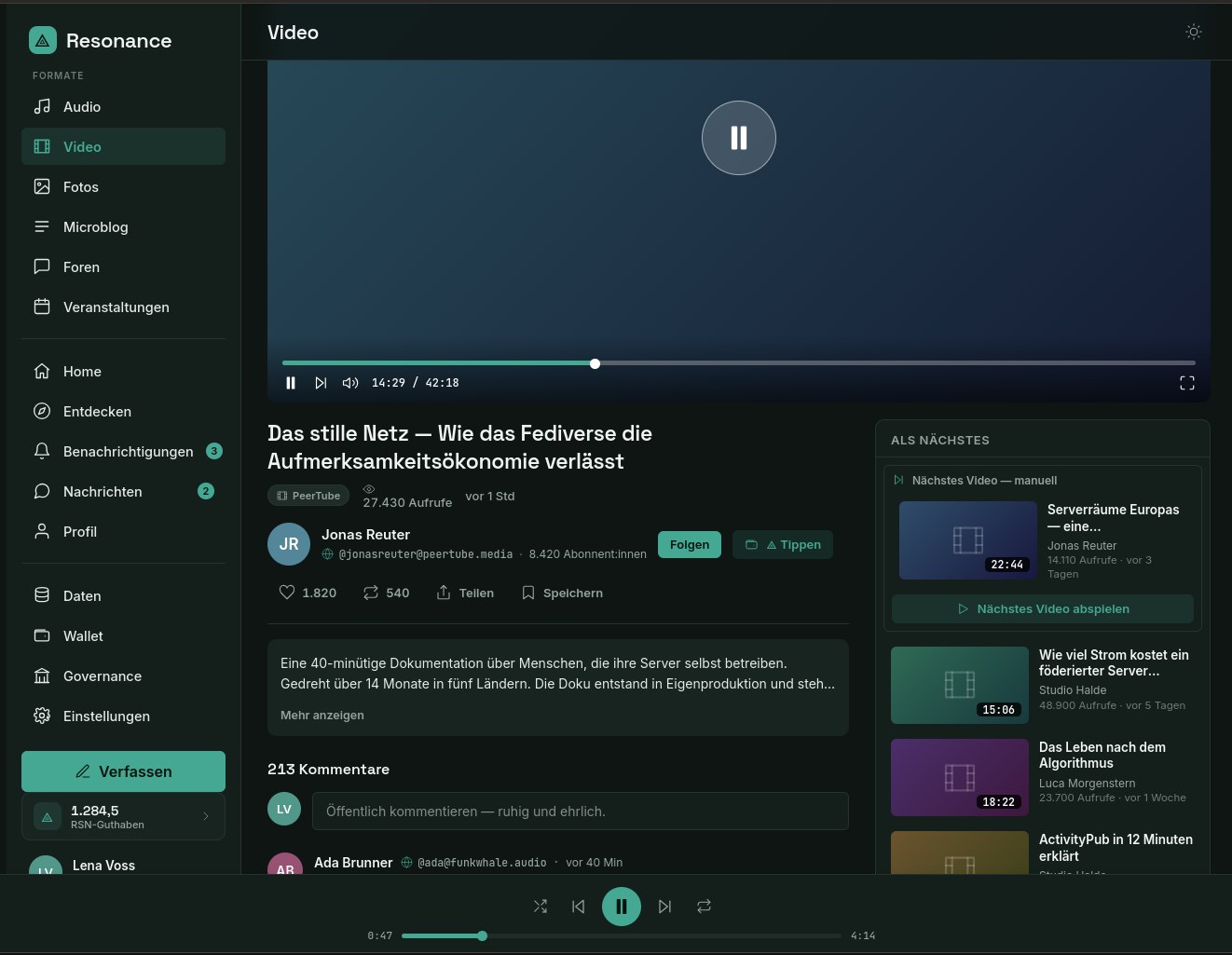Screen dimensions: 1232x955
Task: Save the video with Speichern bookmark
Action: coord(562,593)
